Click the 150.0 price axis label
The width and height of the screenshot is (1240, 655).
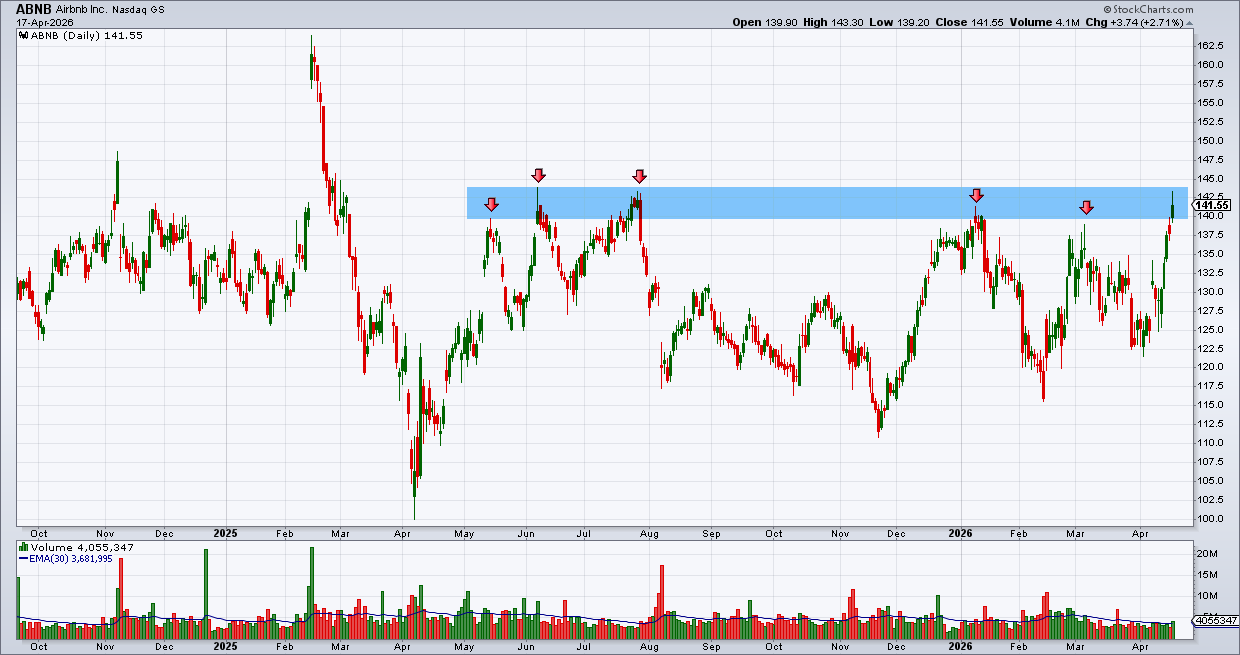(1210, 141)
